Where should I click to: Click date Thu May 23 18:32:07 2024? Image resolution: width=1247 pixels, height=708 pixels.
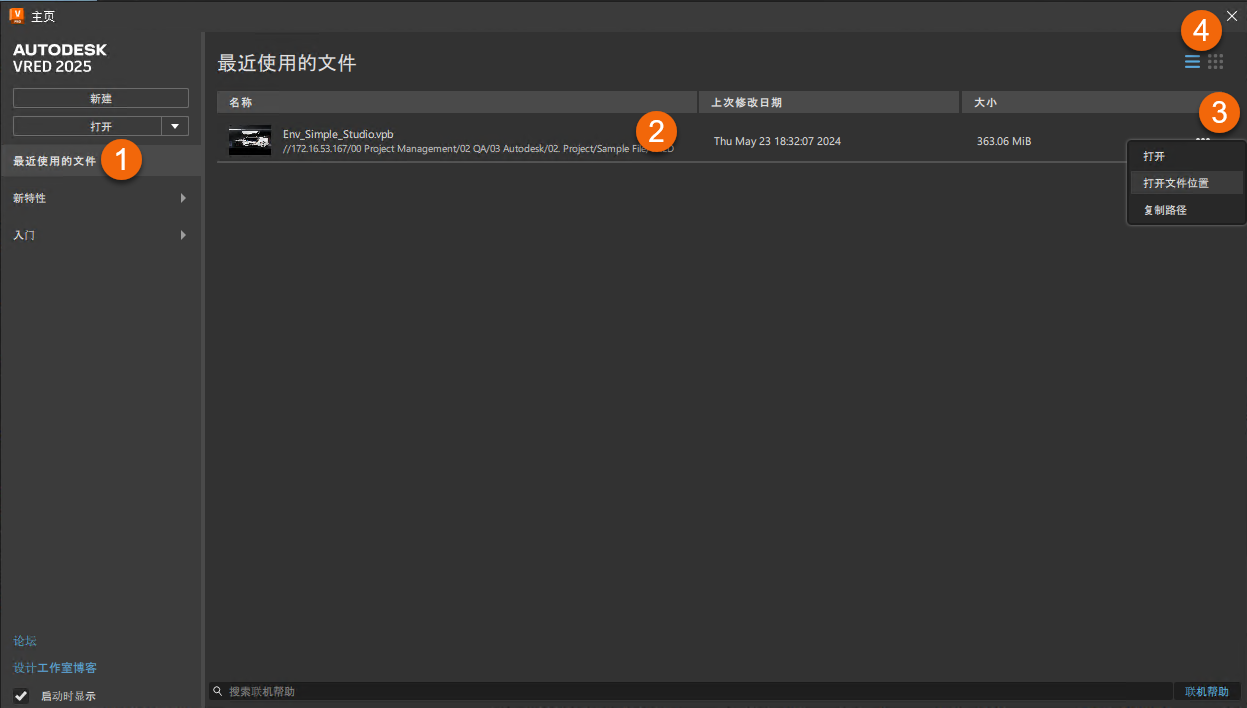tap(777, 141)
